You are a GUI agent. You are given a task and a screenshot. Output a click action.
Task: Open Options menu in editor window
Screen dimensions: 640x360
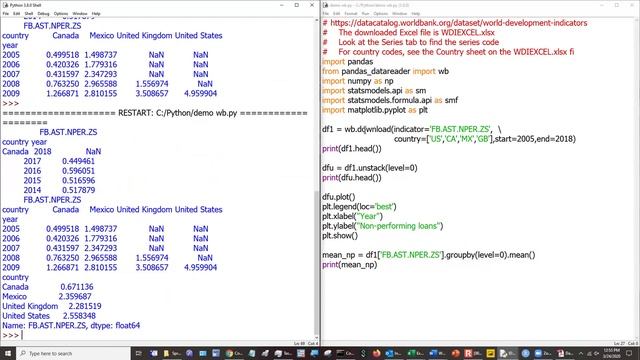(380, 13)
